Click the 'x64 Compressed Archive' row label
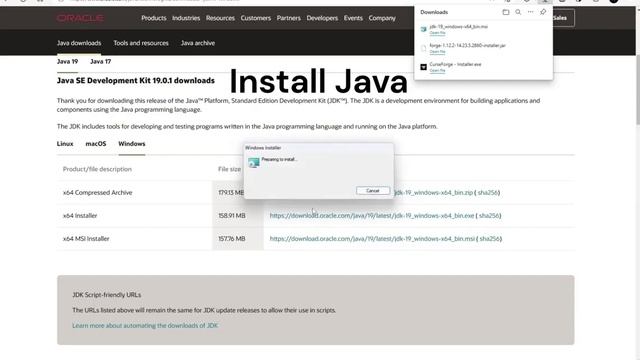The image size is (640, 360). 98,193
